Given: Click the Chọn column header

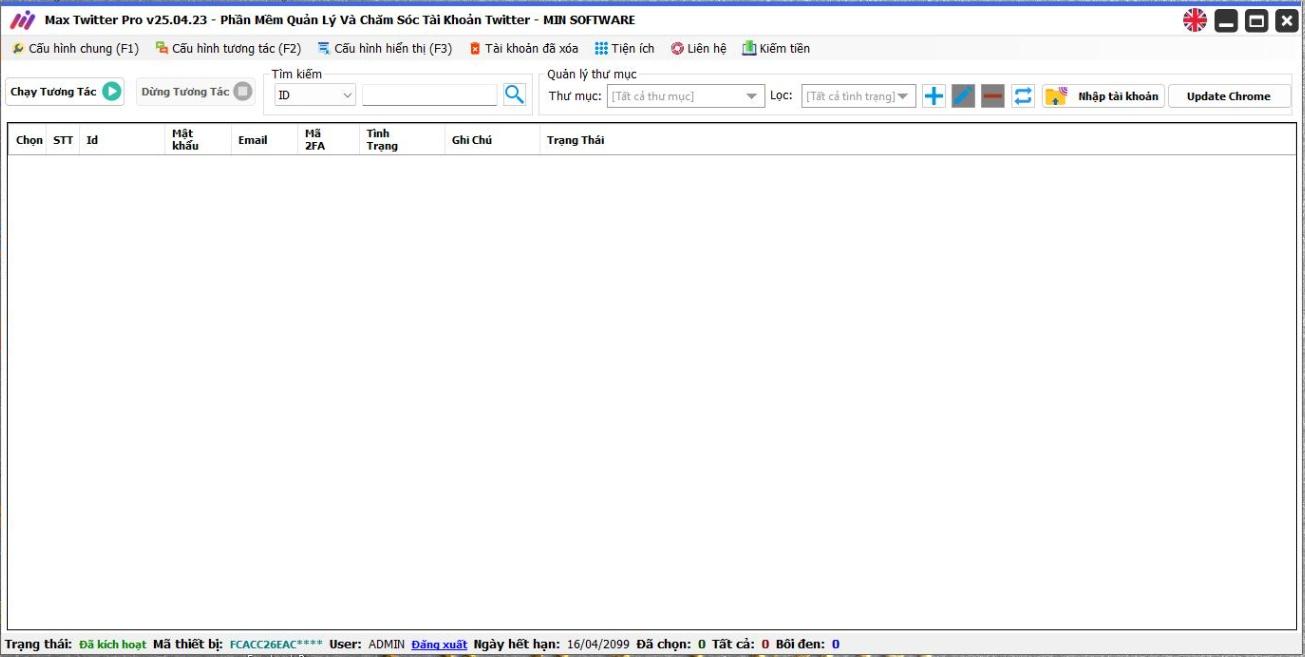Looking at the screenshot, I should coord(29,140).
